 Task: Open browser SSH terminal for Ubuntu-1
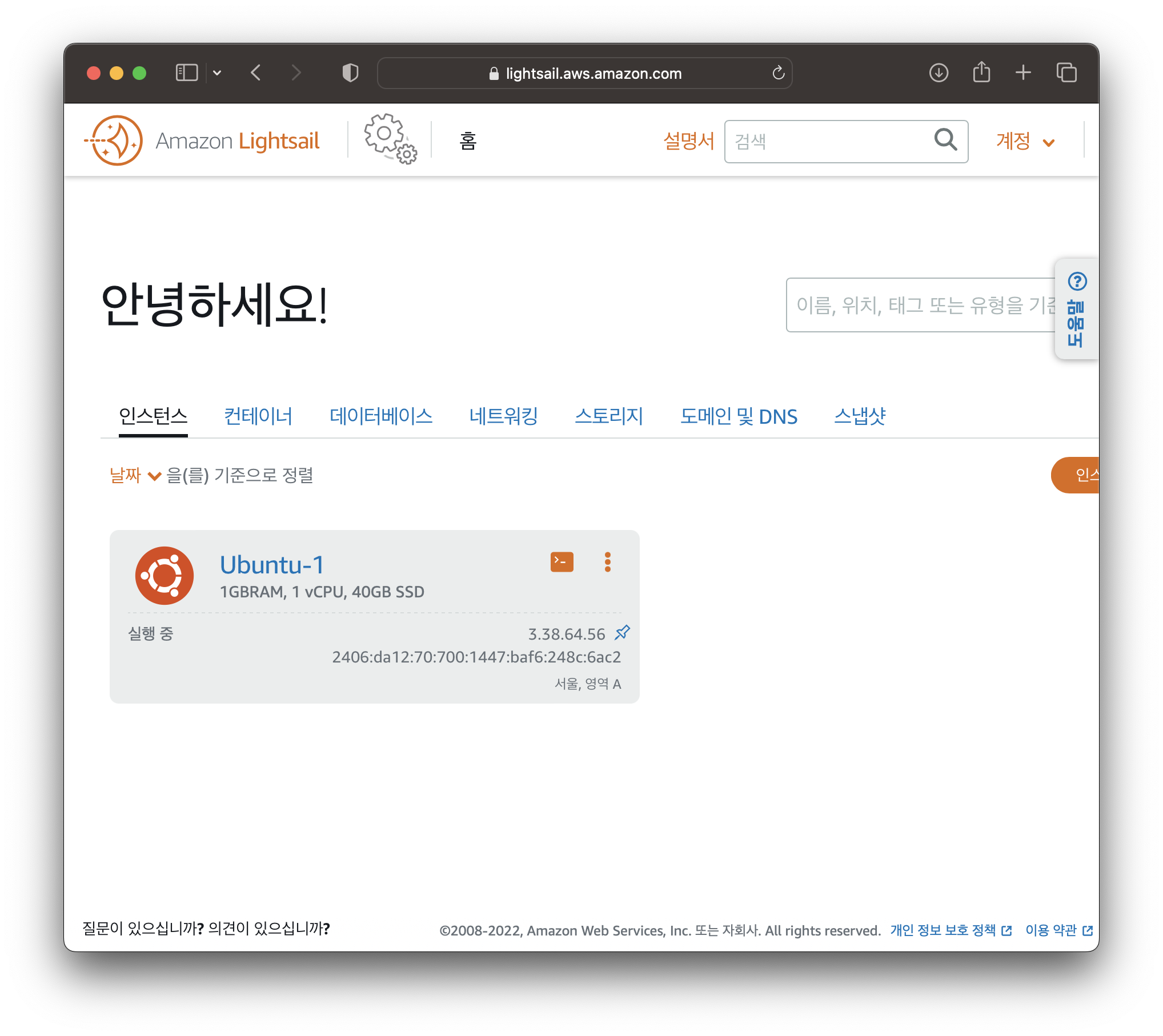pyautogui.click(x=562, y=562)
